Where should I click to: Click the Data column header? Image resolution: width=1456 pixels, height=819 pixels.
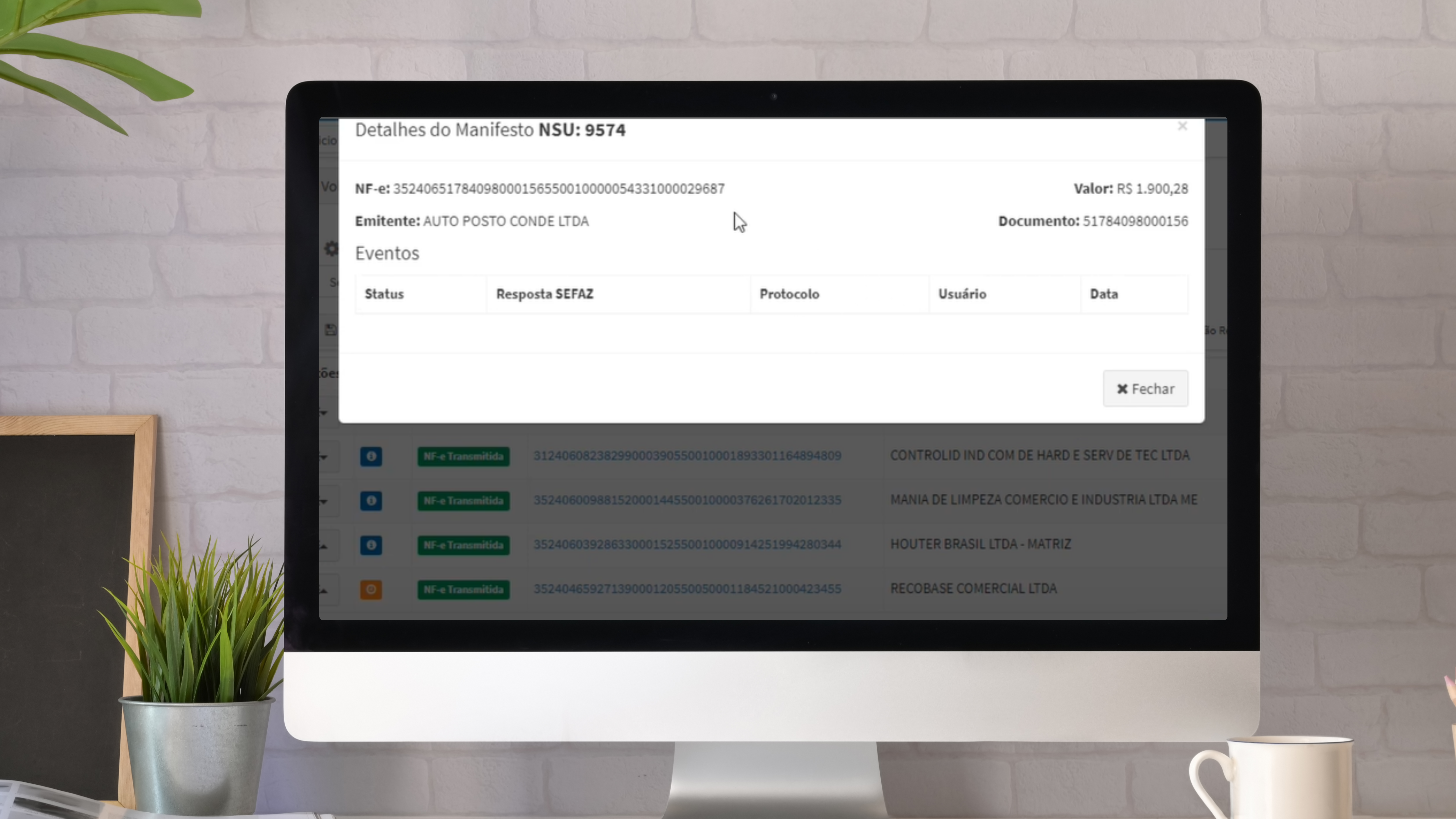coord(1103,294)
